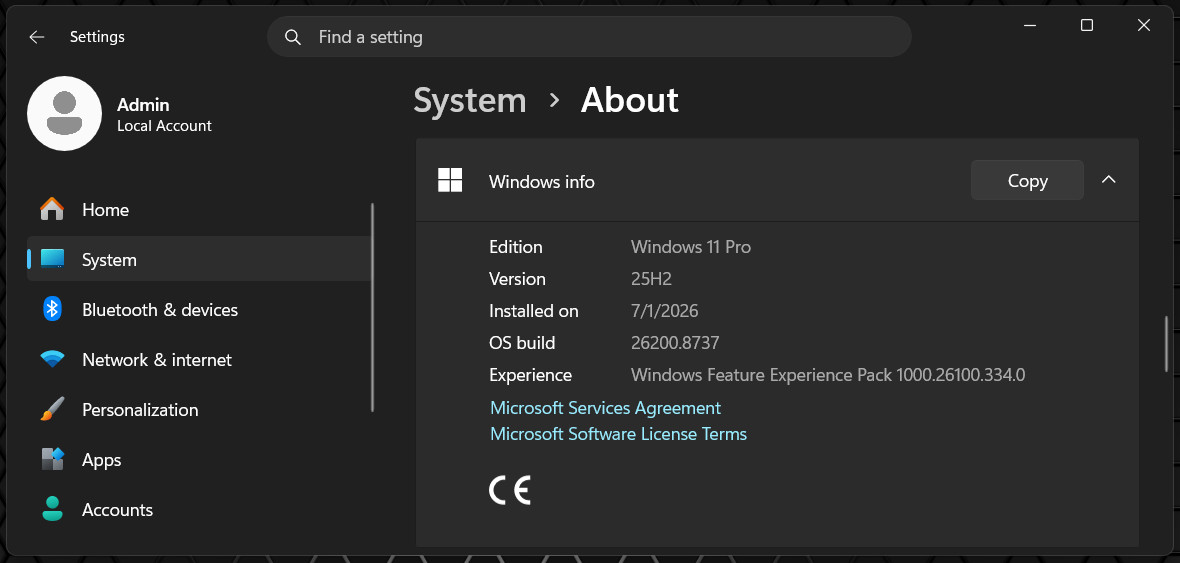This screenshot has width=1180, height=563.
Task: Click the CE certification mark
Action: (510, 490)
